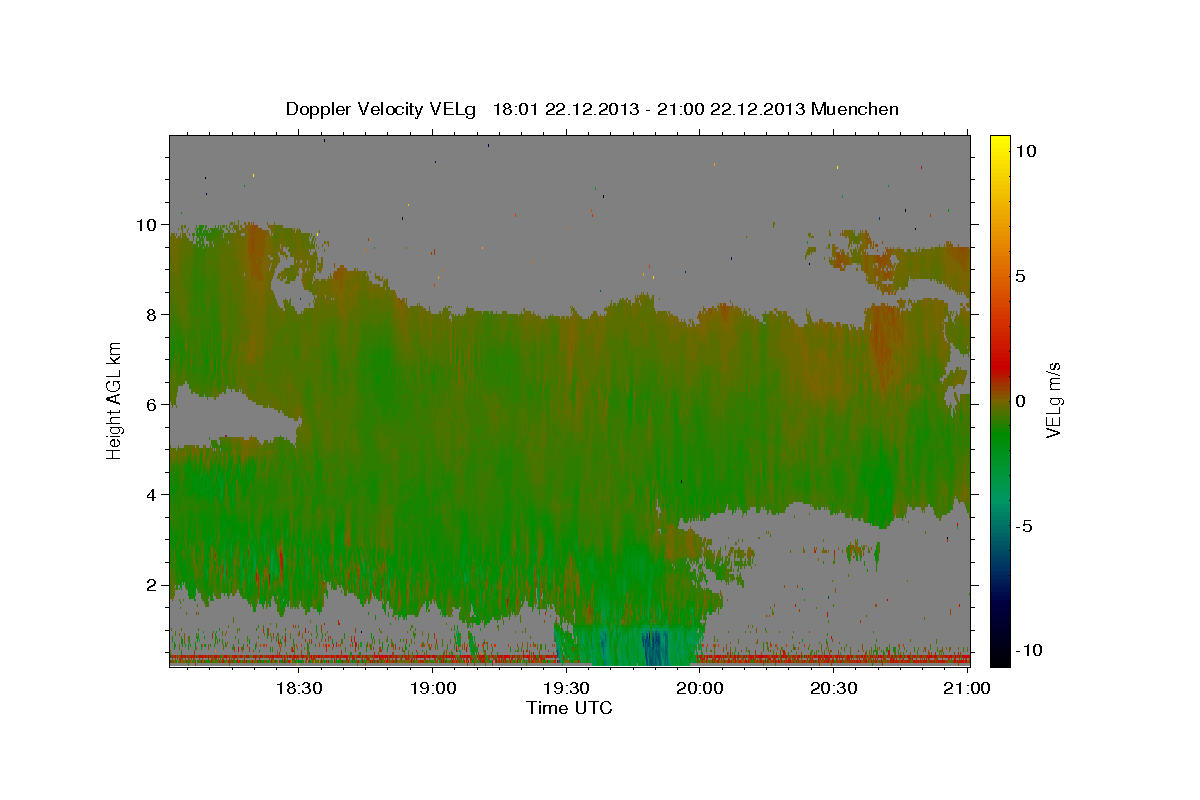Click the 'VELg m/s' colorbar title
This screenshot has width=1200, height=800.
(1055, 399)
